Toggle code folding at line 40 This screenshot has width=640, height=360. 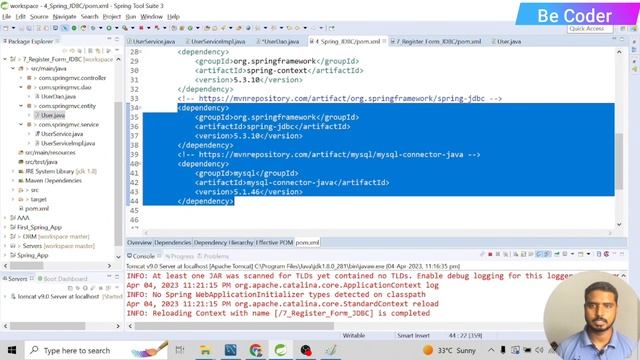(x=140, y=164)
